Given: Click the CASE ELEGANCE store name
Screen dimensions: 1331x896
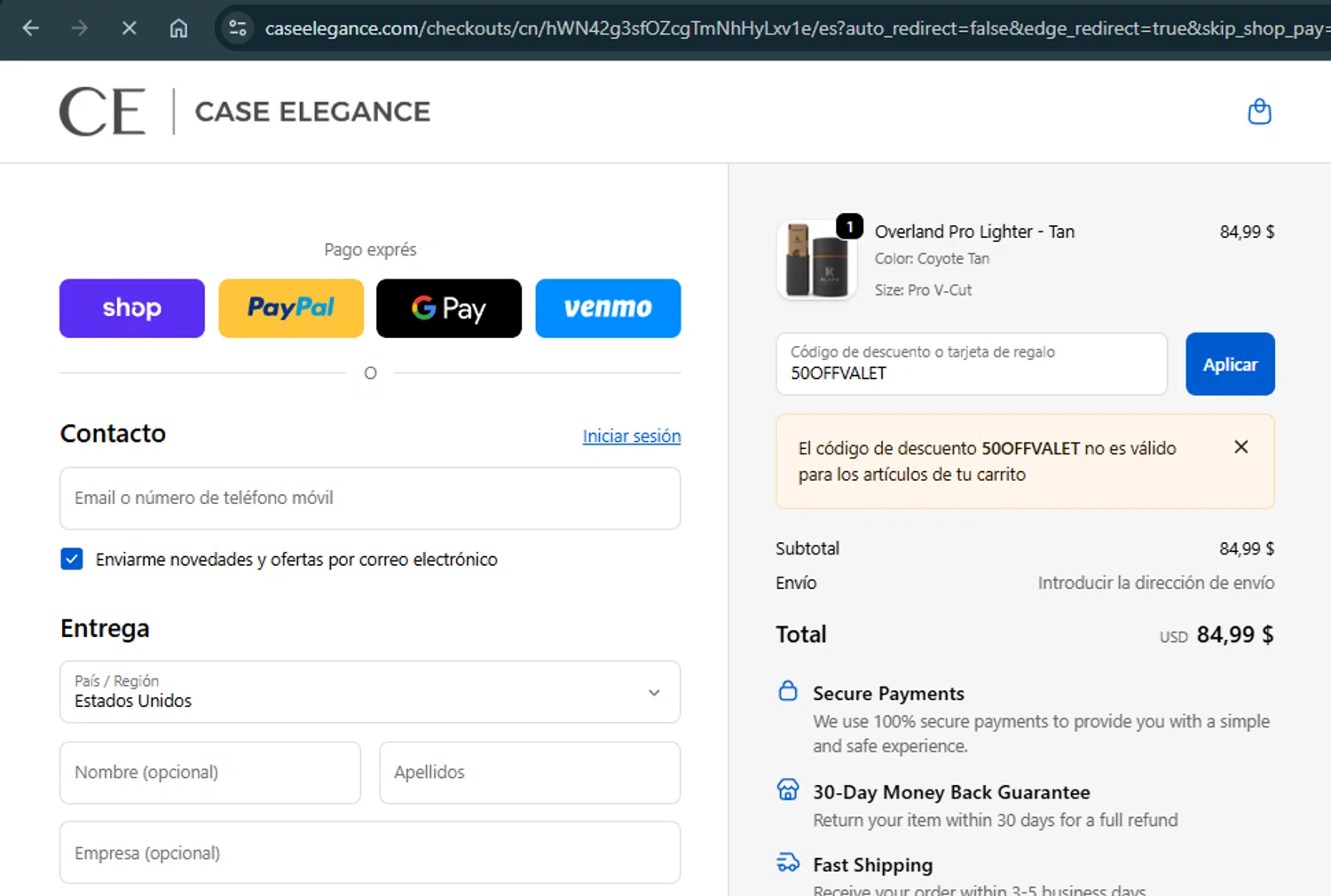Looking at the screenshot, I should click(312, 112).
